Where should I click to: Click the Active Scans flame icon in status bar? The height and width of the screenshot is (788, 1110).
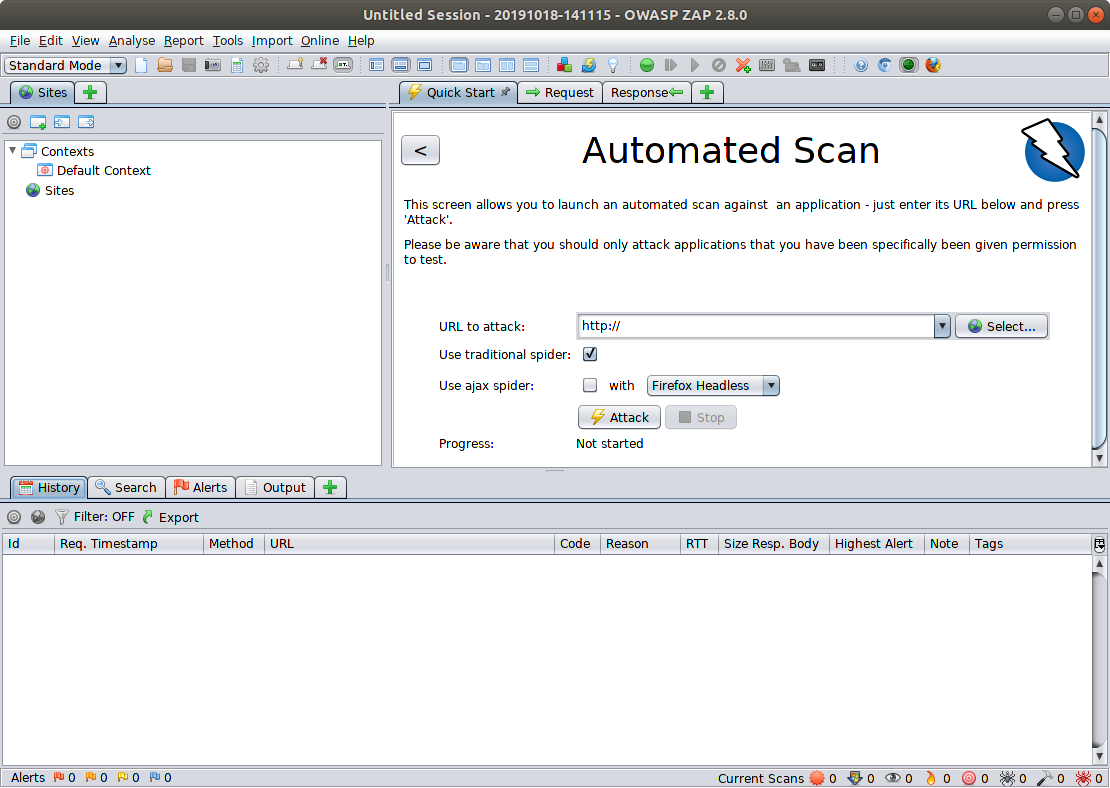pyautogui.click(x=931, y=778)
